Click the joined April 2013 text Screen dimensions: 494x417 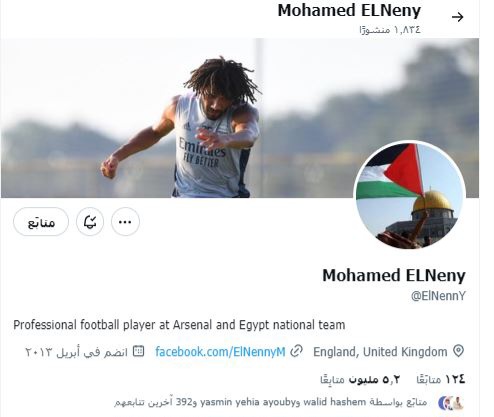click(x=76, y=352)
